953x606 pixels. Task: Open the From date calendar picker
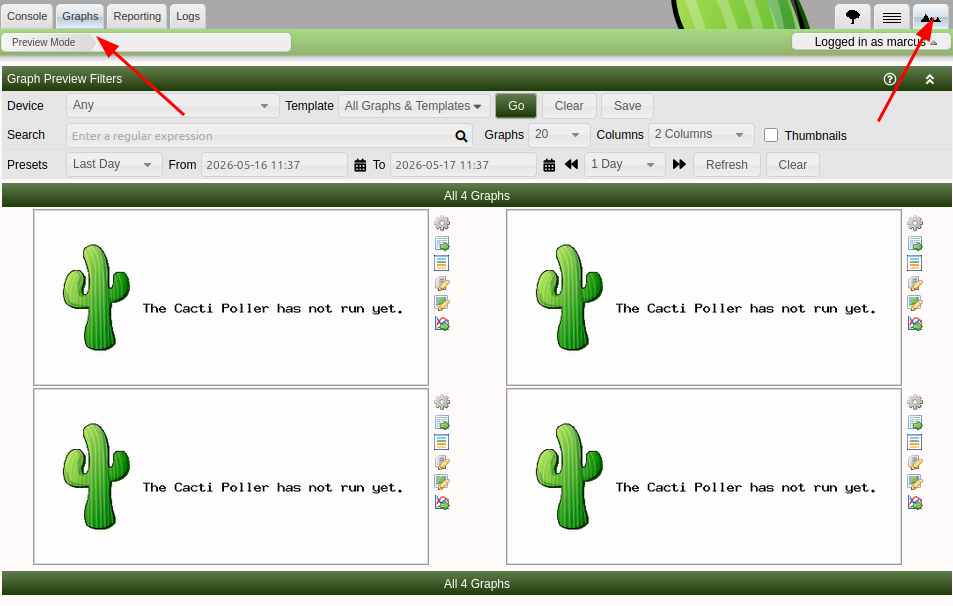point(360,165)
